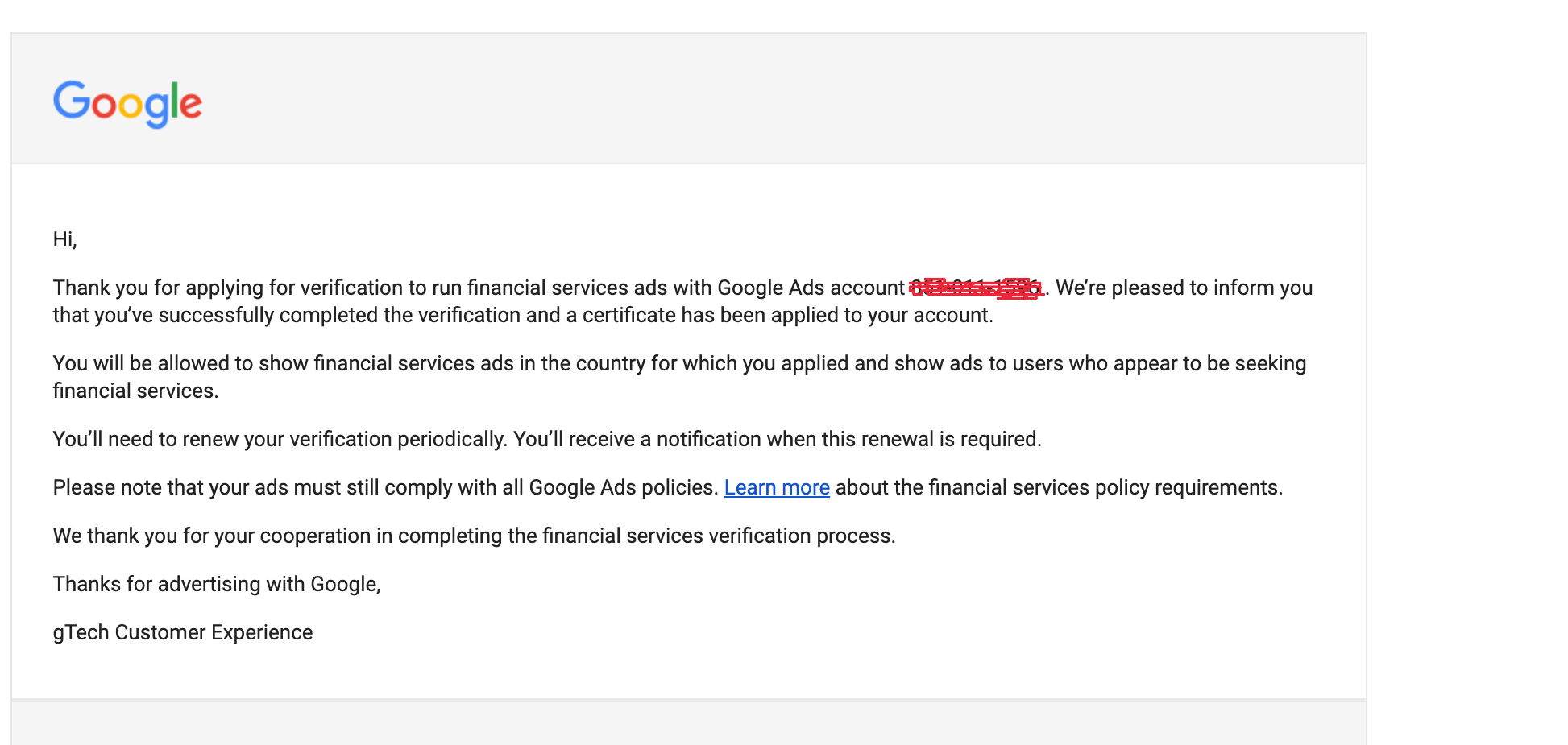Click the words "Google Ads account" in first paragraph
This screenshot has height=745, width=1568.
pos(811,288)
